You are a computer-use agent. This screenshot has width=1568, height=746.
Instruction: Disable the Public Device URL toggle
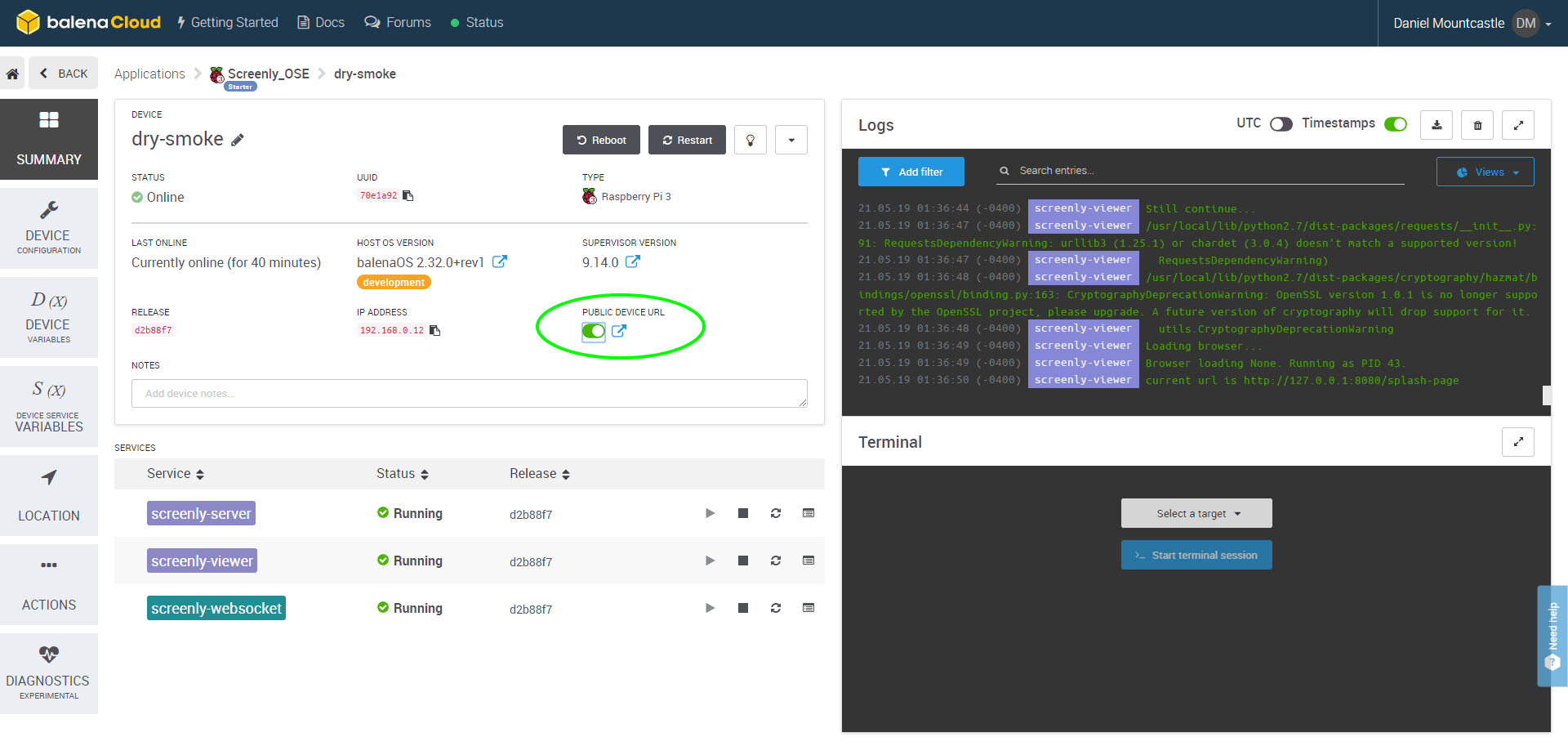coord(594,331)
